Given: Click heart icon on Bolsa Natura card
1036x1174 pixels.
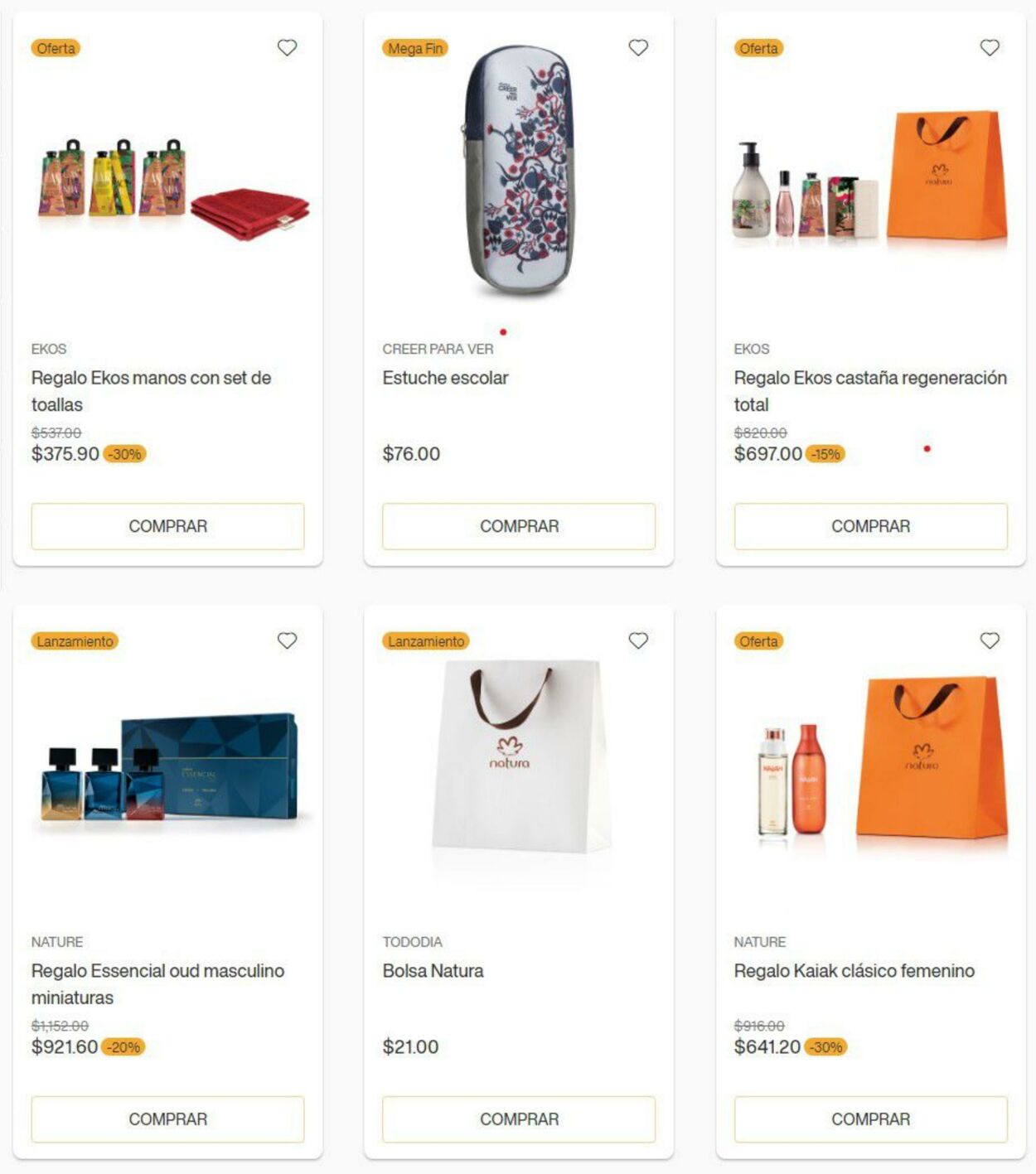Looking at the screenshot, I should [638, 640].
